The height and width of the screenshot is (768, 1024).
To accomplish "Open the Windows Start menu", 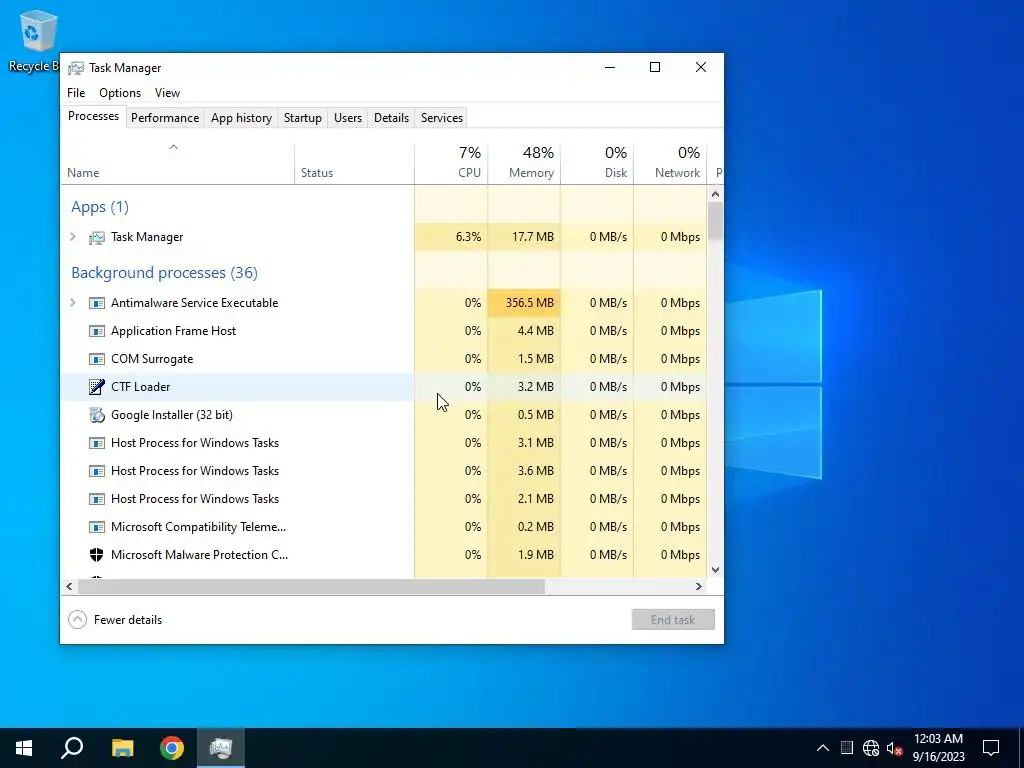I will [24, 748].
